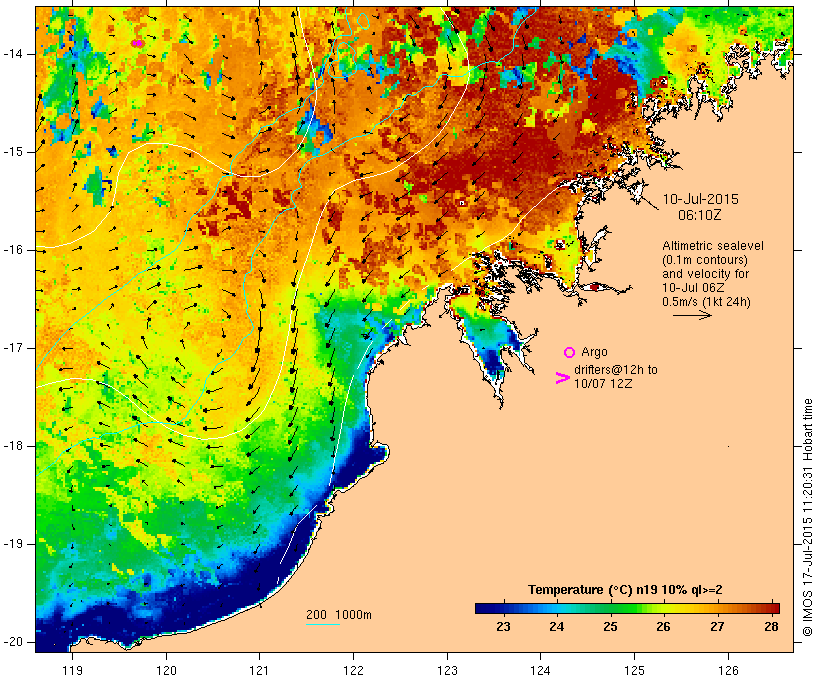This screenshot has width=820, height=680.
Task: Click the 'and velocity for' caption line
Action: pyautogui.click(x=705, y=274)
